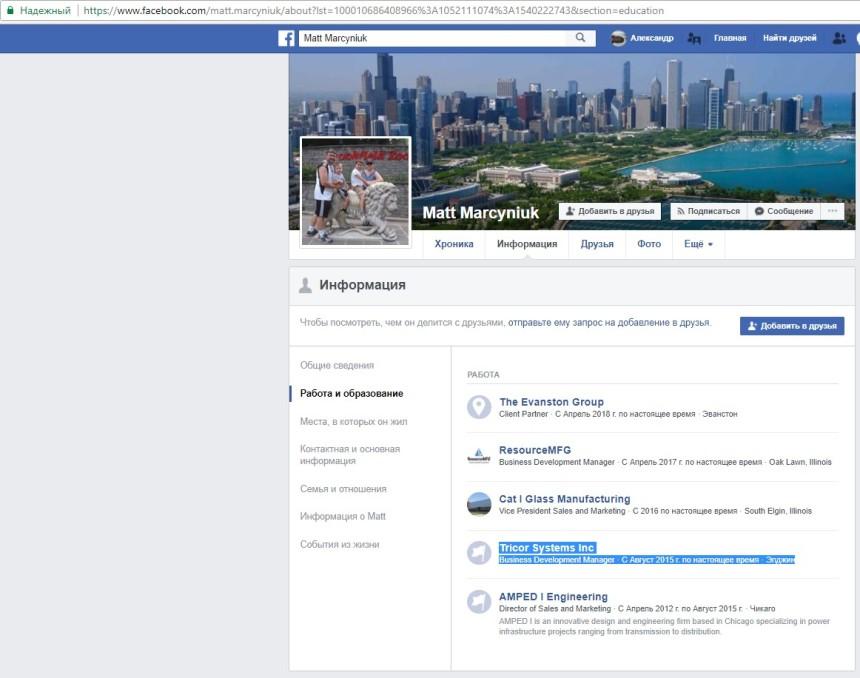Image resolution: width=860 pixels, height=678 pixels.
Task: Click the secure lock icon in address bar
Action: (10, 10)
